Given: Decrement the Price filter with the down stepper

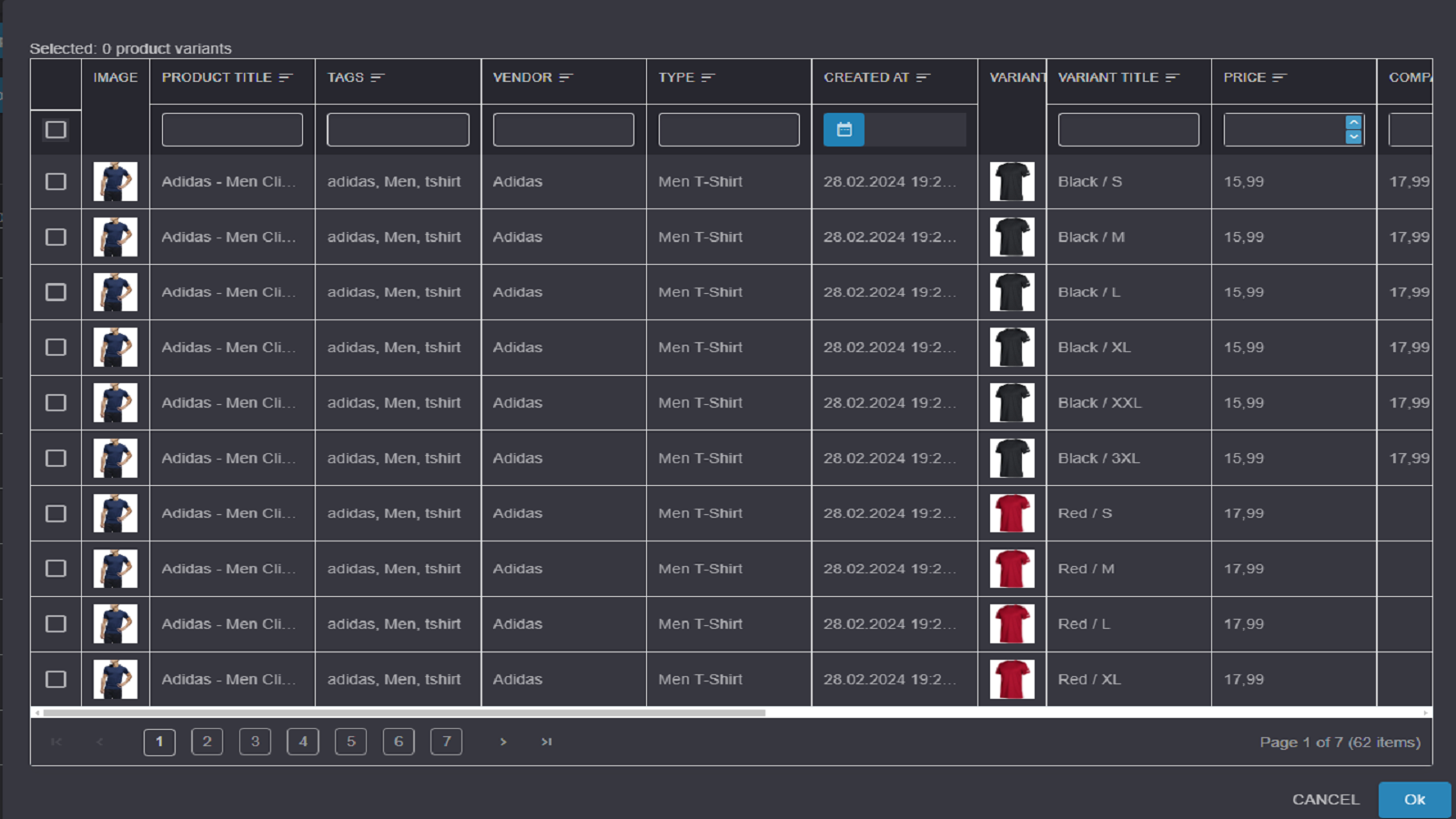Looking at the screenshot, I should [x=1353, y=136].
